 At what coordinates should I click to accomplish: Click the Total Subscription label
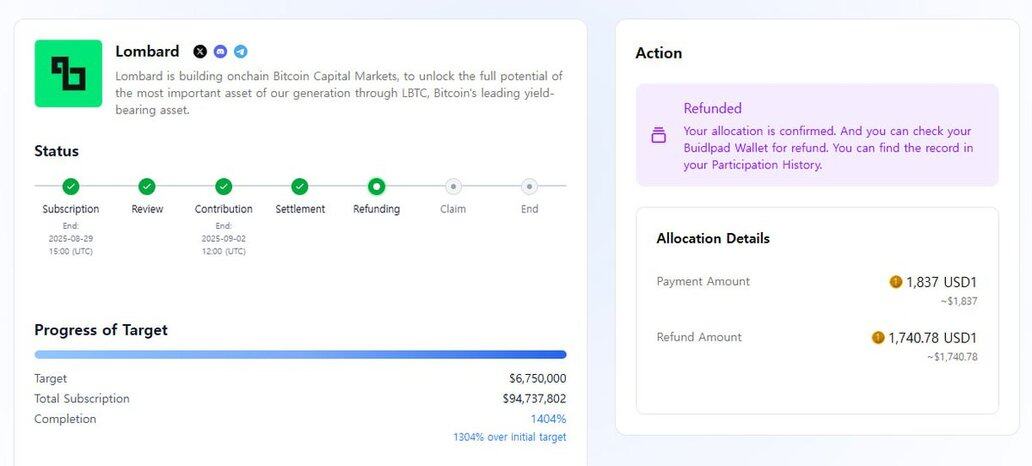pos(82,399)
